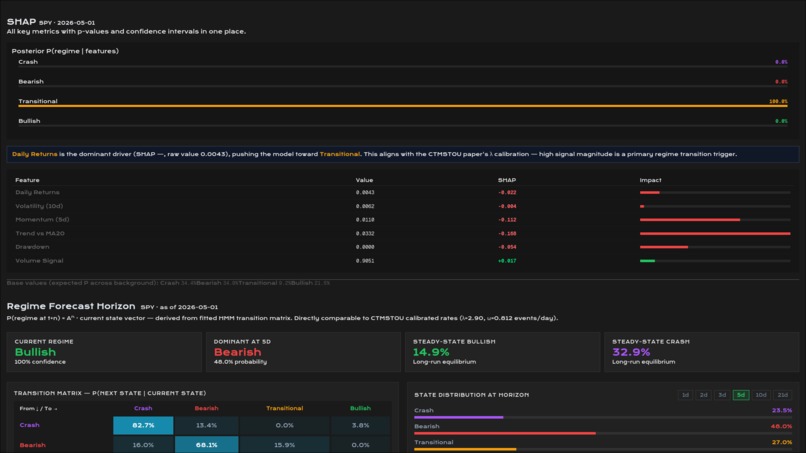Click the Bearish-to-Bearish 68.1% matrix cell
This screenshot has height=453, width=806.
tap(206, 445)
